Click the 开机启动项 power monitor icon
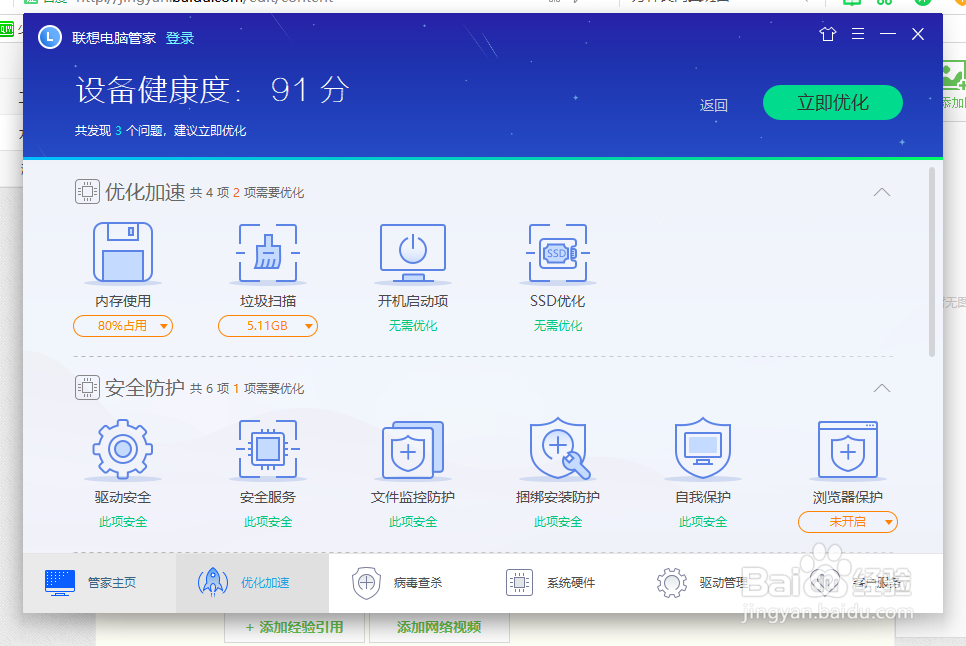 413,252
